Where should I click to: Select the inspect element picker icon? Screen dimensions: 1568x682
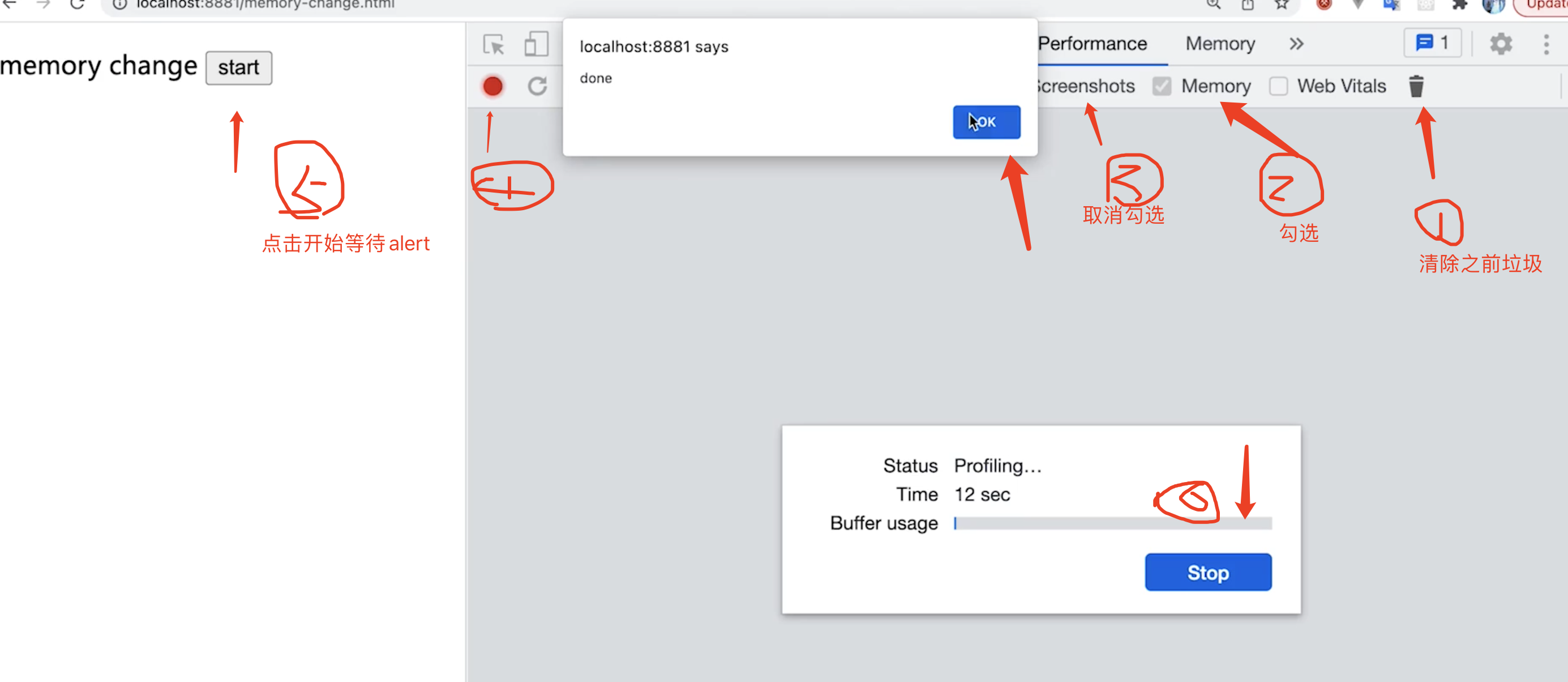493,44
